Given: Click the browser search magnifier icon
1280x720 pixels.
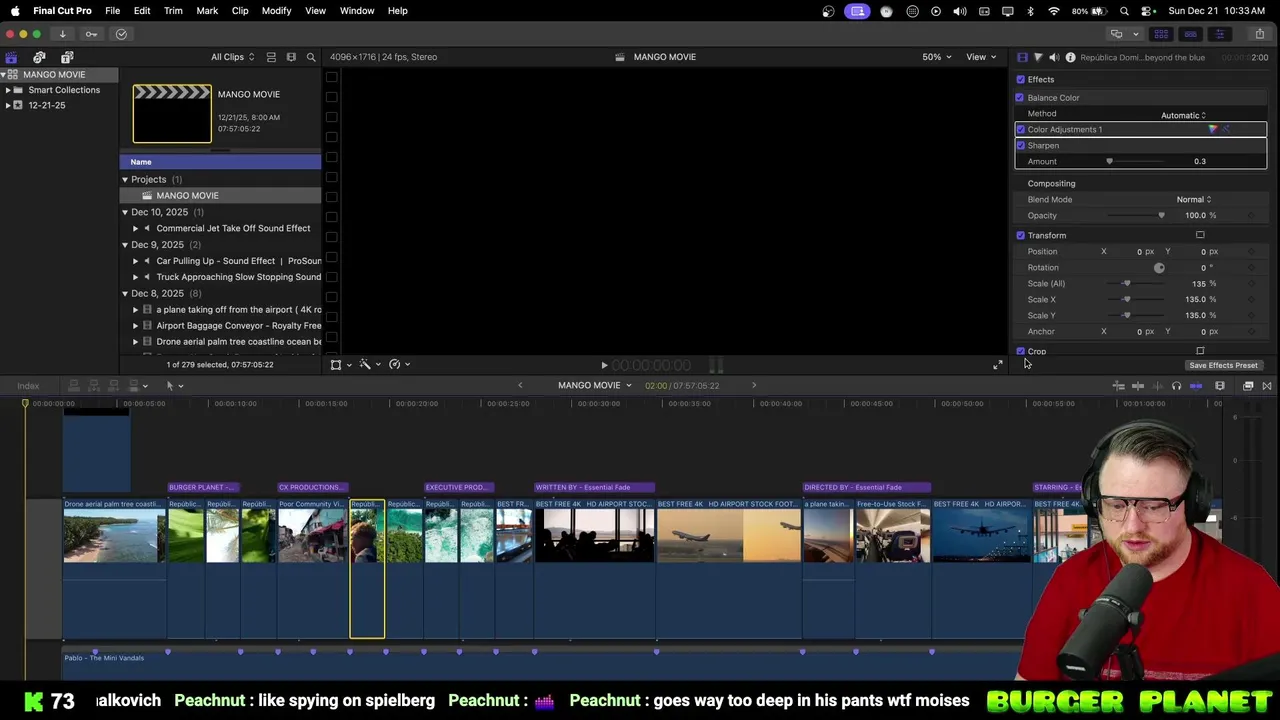Looking at the screenshot, I should [311, 57].
